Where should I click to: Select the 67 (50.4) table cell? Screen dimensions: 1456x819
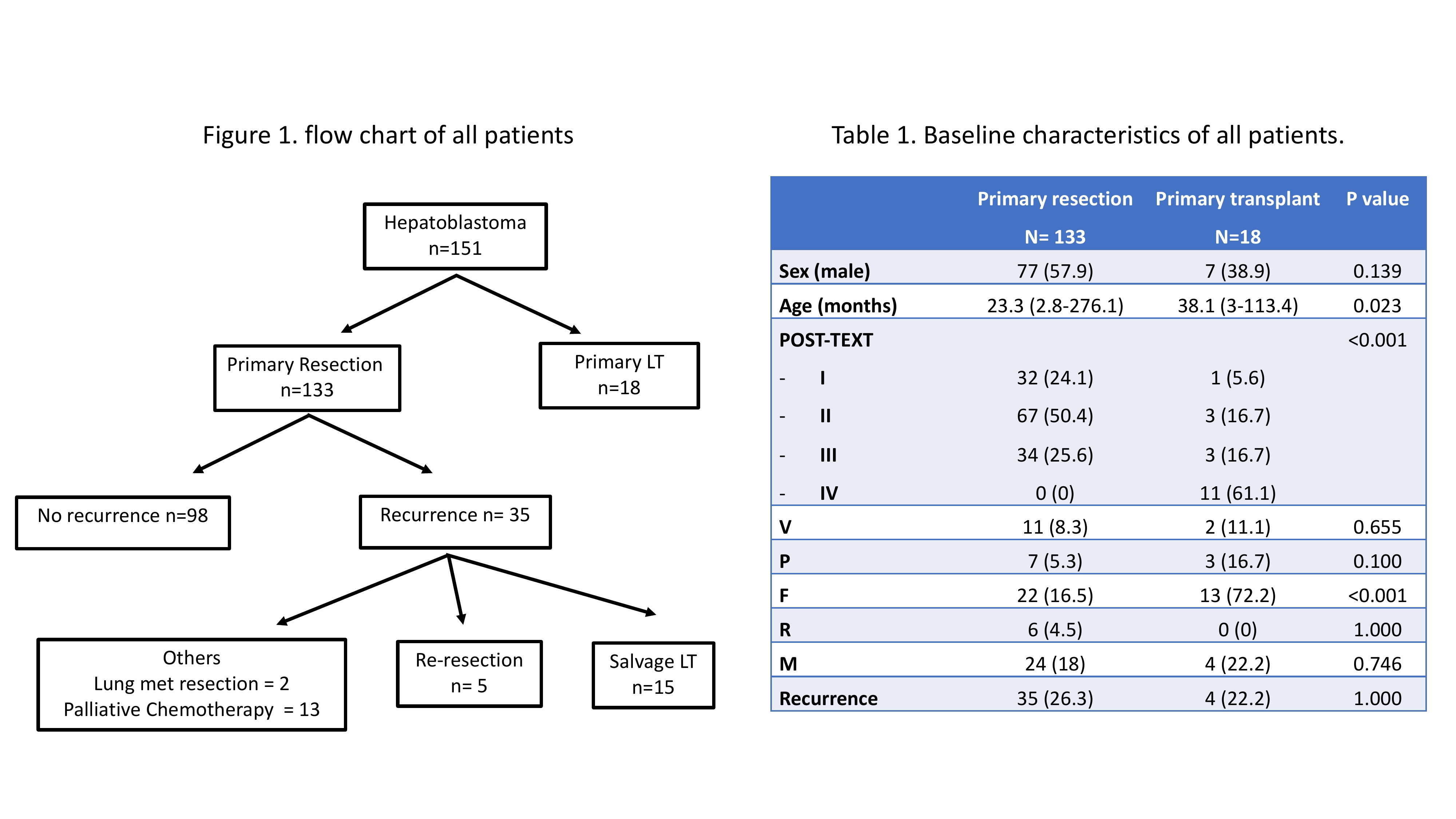(1055, 416)
